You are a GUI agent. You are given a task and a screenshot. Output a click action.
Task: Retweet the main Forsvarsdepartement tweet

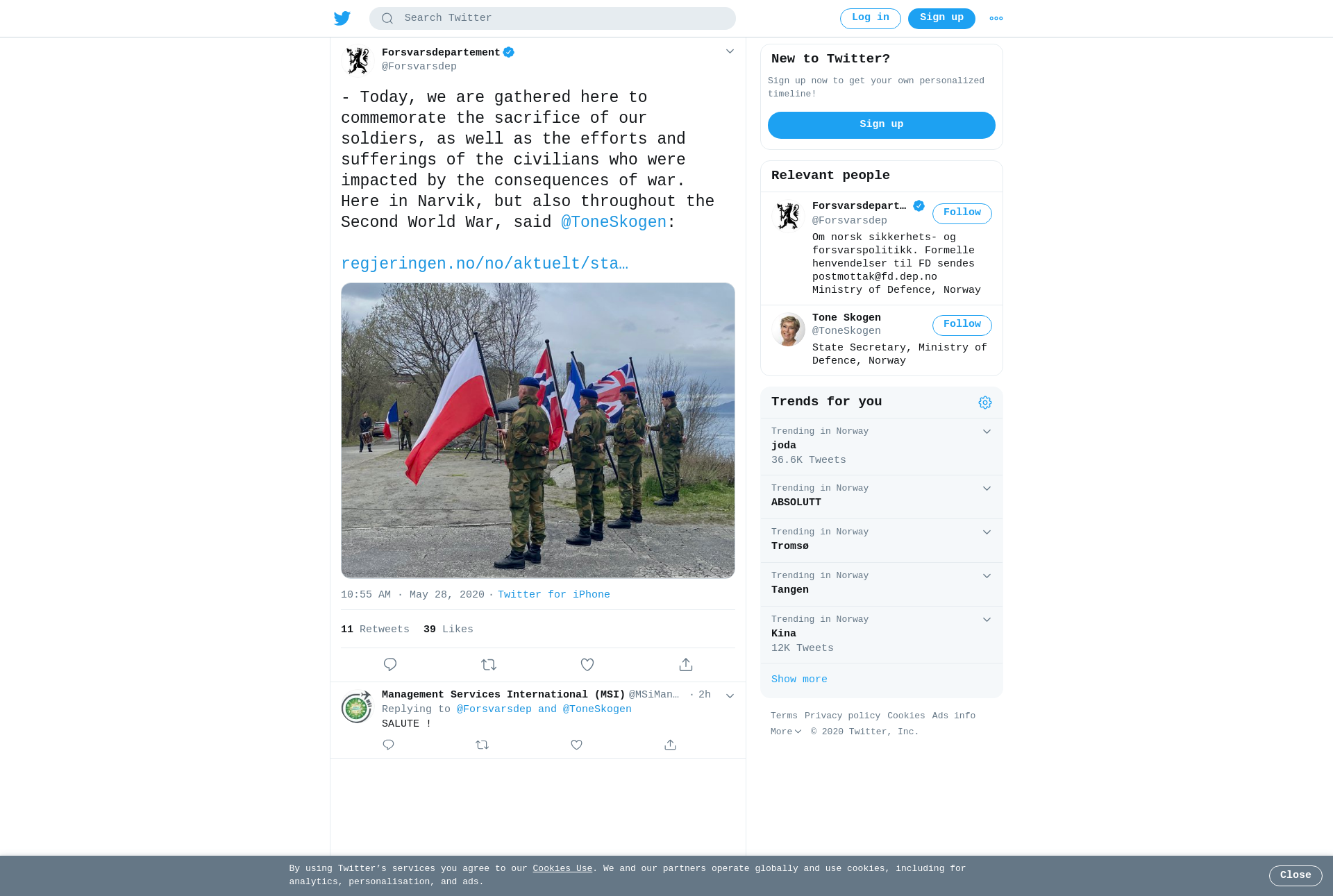[489, 665]
